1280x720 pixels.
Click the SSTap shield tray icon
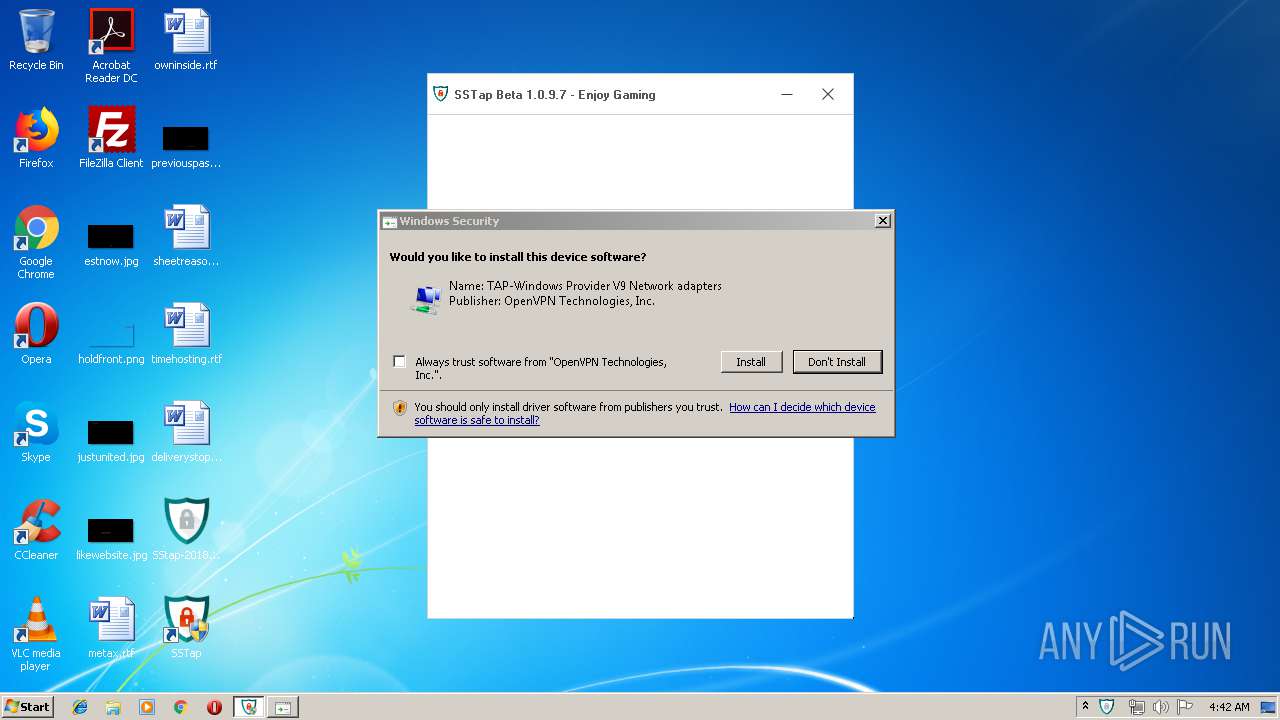tap(1107, 706)
